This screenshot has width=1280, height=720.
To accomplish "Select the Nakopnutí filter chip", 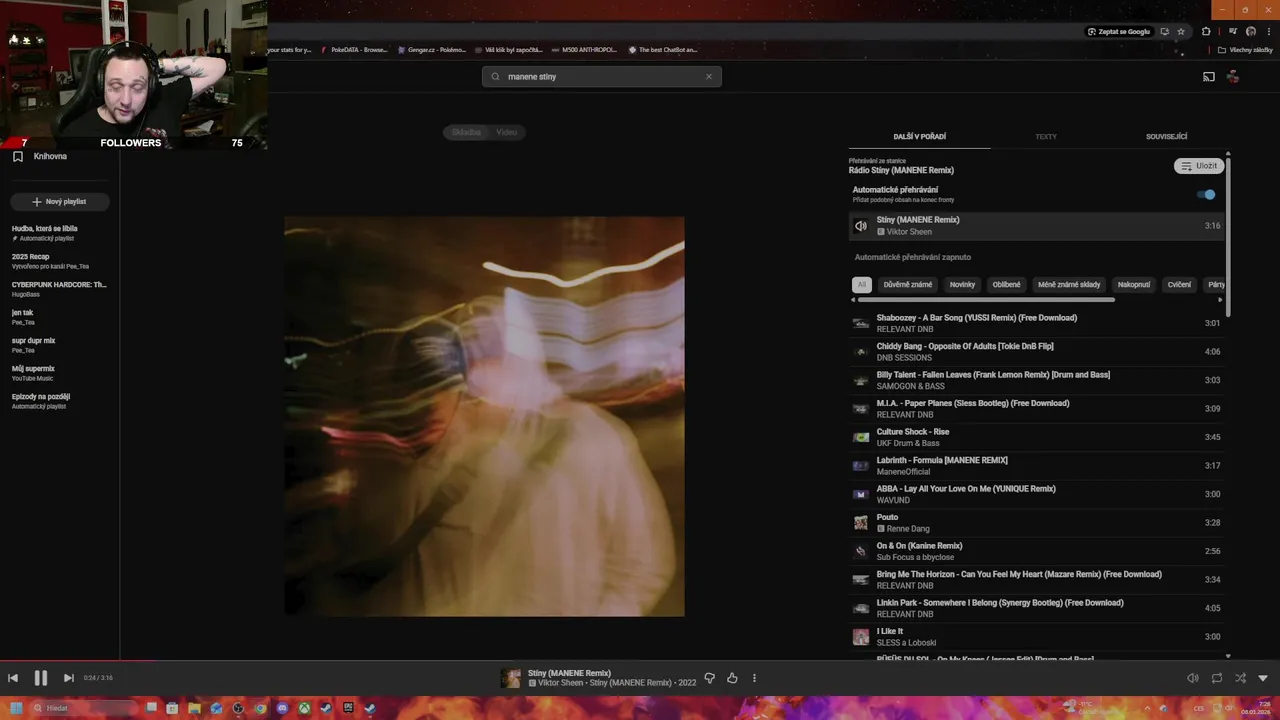I will [1133, 285].
